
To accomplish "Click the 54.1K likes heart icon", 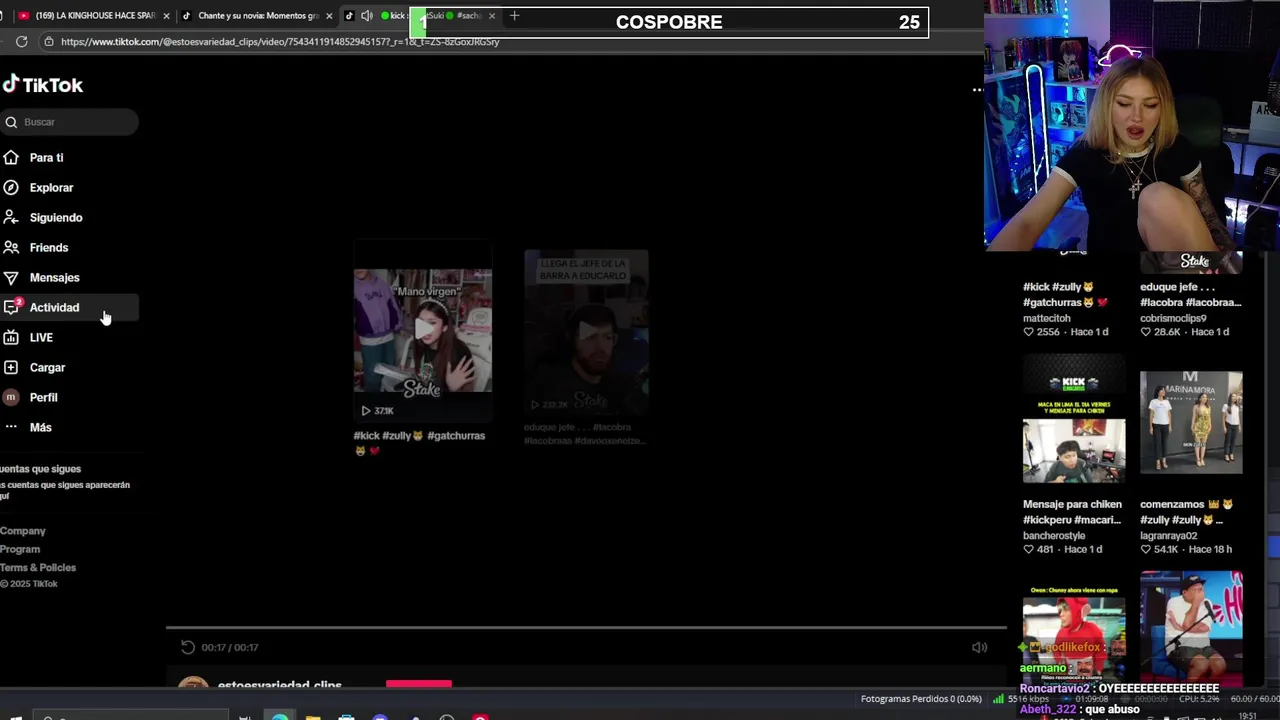I will [x=1145, y=550].
